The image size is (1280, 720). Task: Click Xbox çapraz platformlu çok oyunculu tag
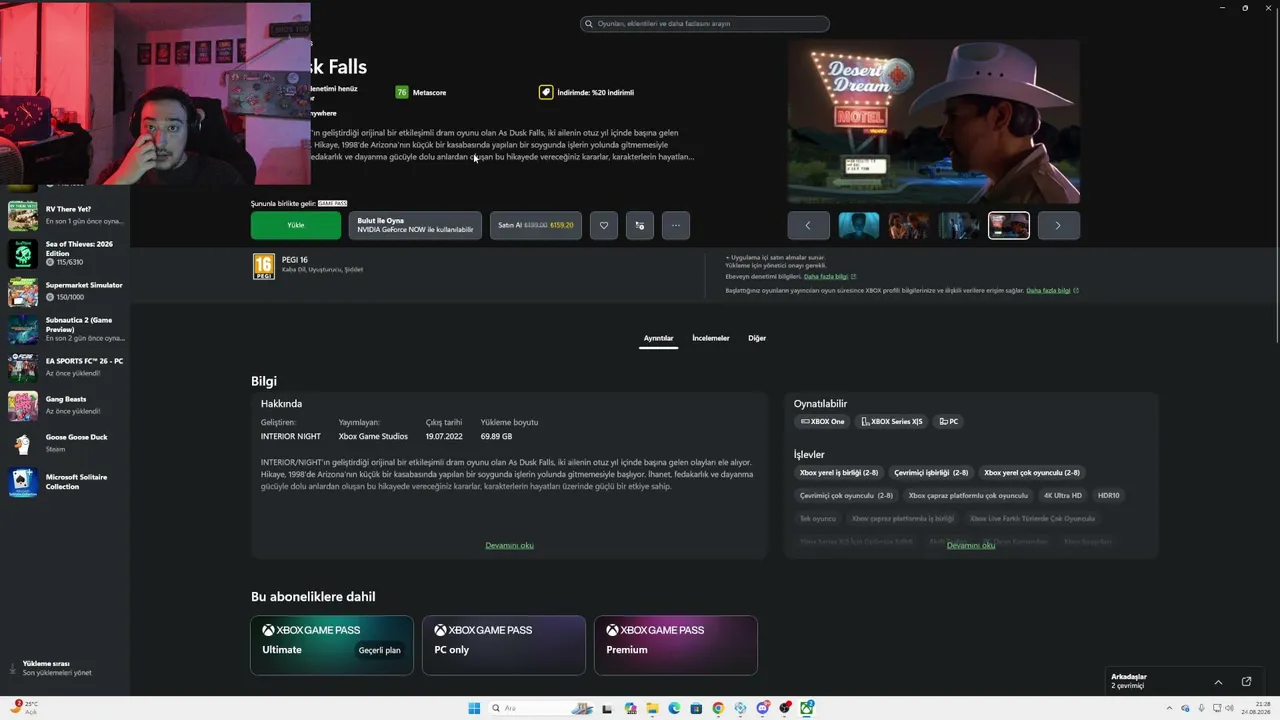968,495
